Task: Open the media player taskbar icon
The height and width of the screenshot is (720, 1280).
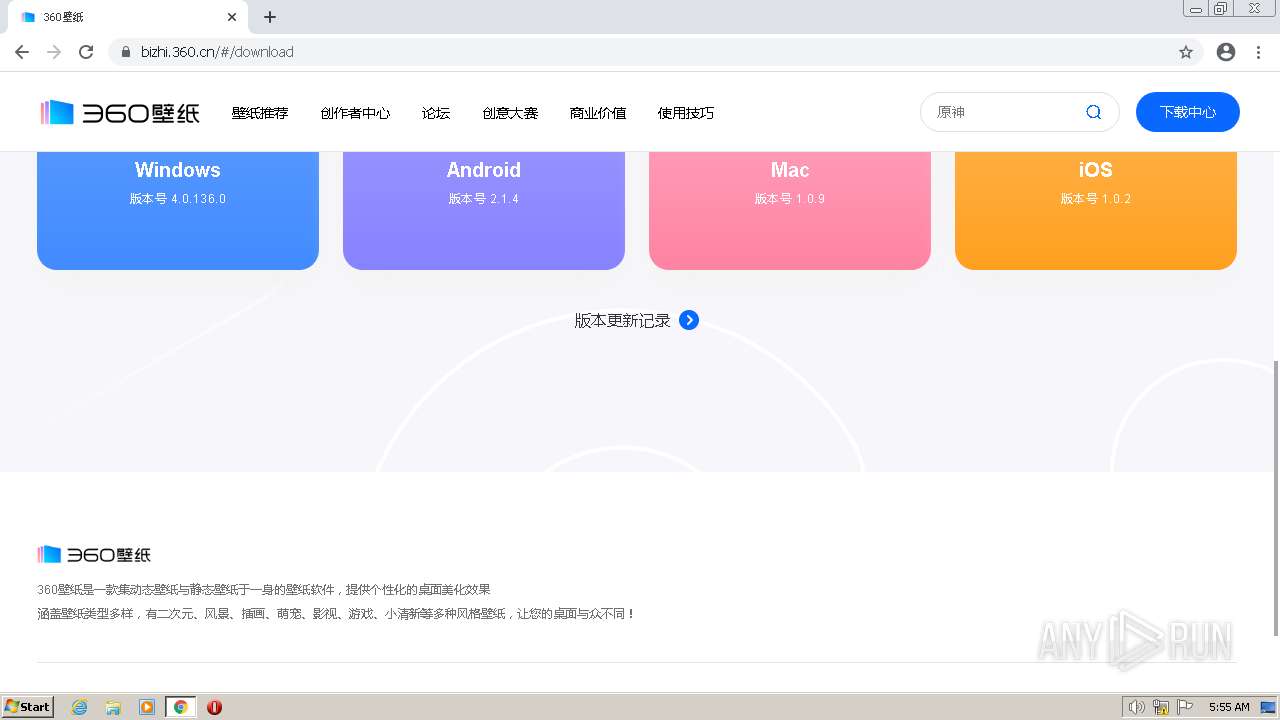Action: [147, 707]
